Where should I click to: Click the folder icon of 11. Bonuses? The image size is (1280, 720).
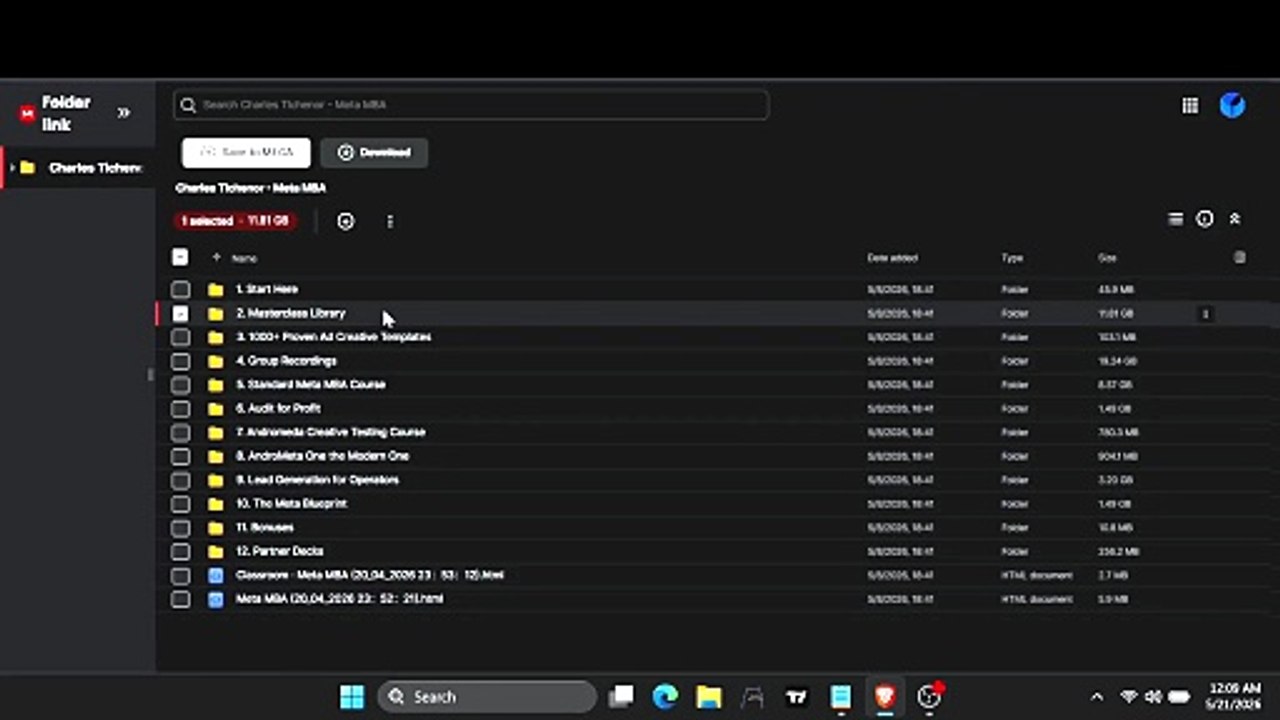coord(215,528)
